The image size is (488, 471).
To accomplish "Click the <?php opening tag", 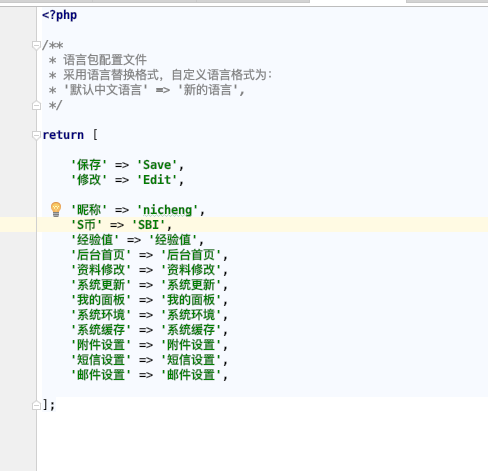I will click(60, 15).
